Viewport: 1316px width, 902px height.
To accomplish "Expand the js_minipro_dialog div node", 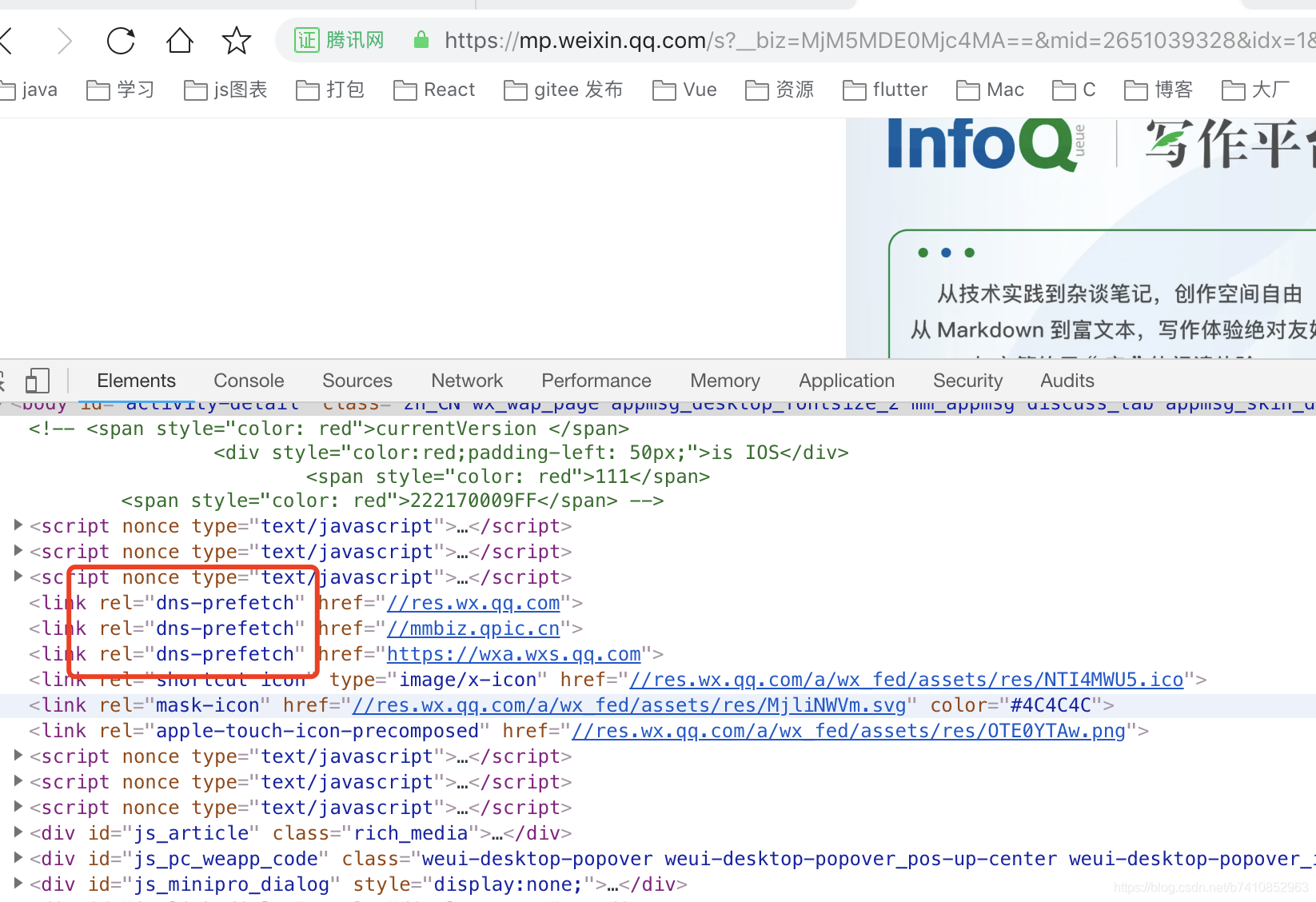I will tap(18, 884).
